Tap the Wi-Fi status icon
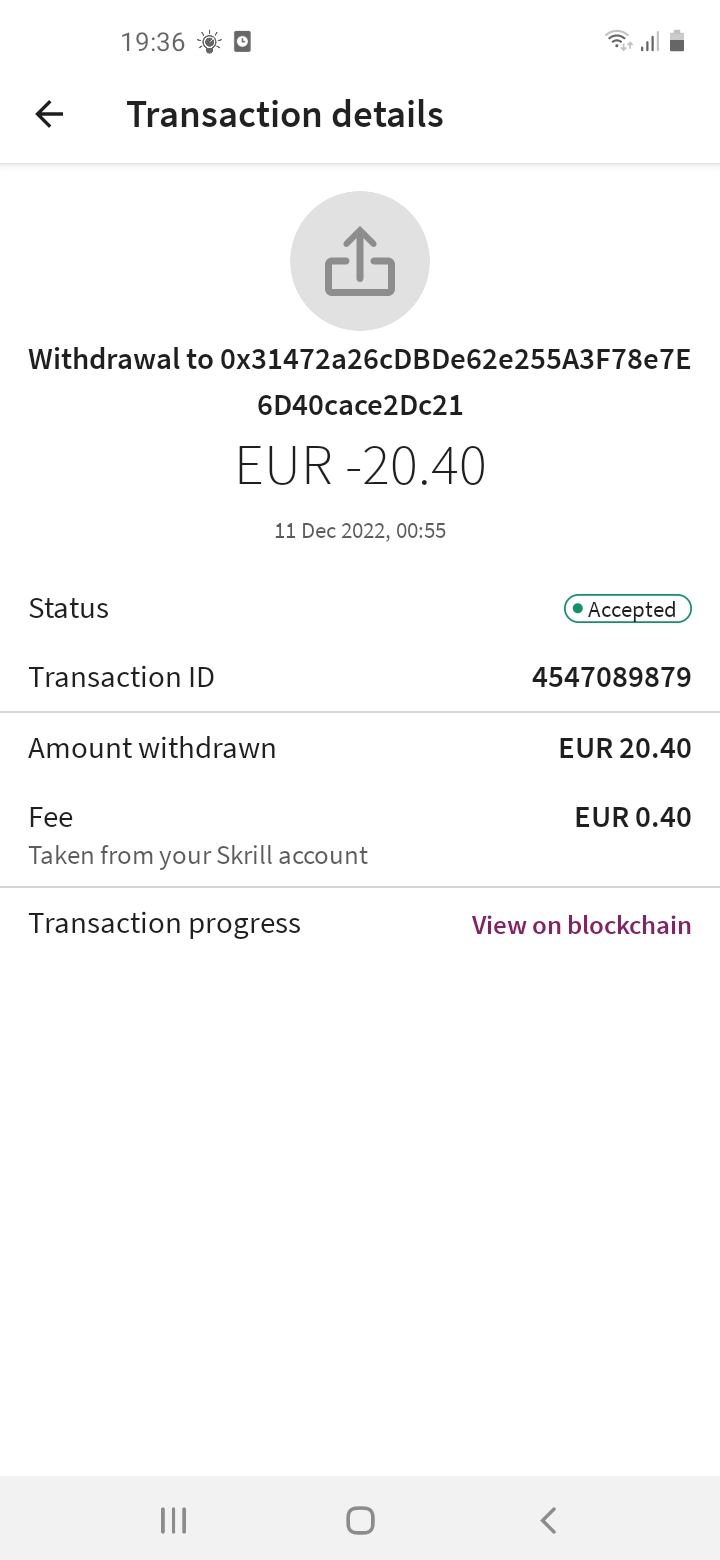 click(618, 41)
